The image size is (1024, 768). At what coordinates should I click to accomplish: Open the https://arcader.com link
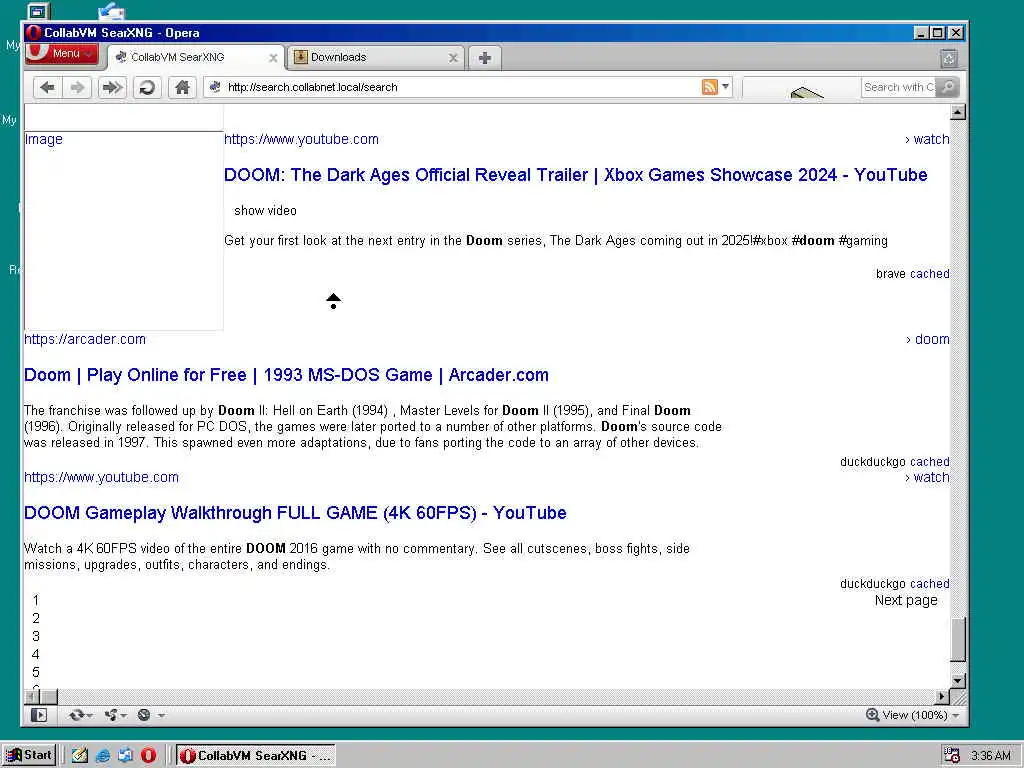(85, 339)
